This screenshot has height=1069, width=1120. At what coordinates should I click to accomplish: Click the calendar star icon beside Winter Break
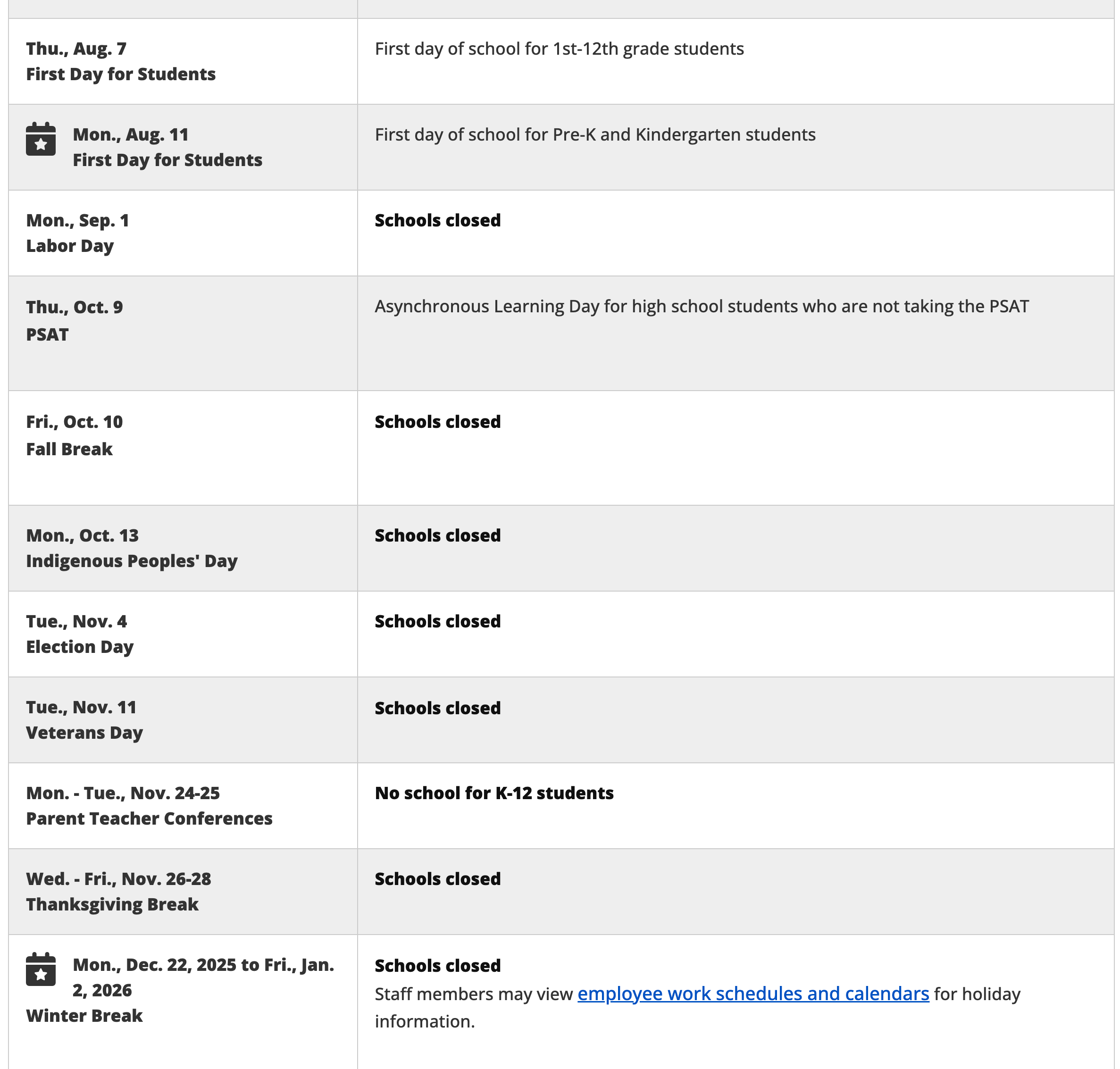tap(41, 969)
